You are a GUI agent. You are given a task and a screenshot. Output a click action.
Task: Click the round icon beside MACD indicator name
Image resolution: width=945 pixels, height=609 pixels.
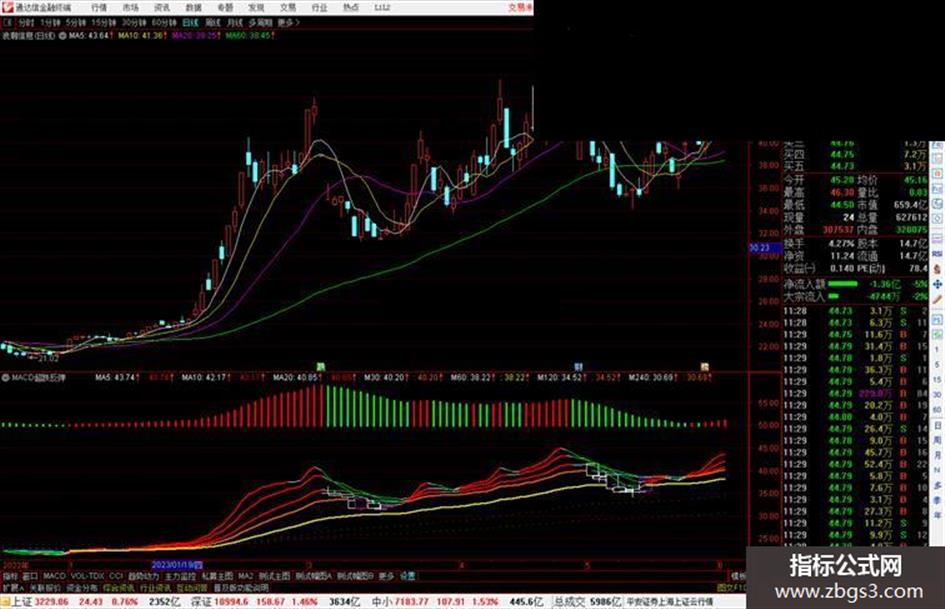5,378
